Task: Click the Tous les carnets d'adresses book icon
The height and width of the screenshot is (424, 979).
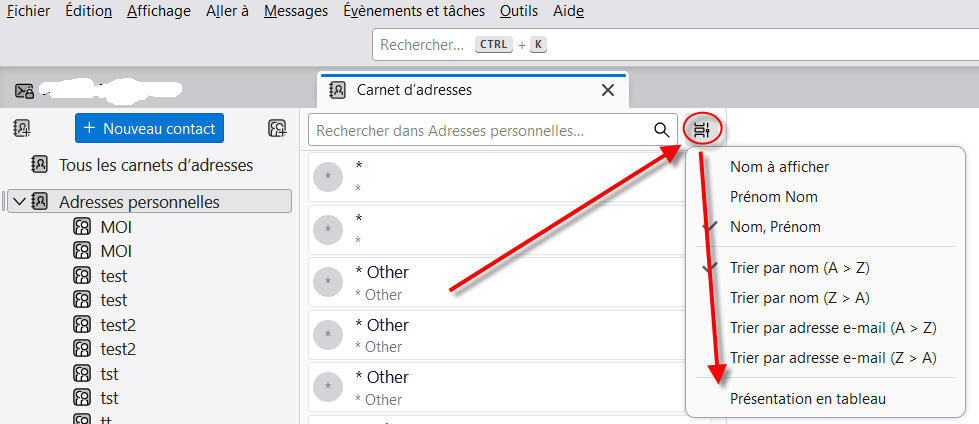Action: point(40,164)
